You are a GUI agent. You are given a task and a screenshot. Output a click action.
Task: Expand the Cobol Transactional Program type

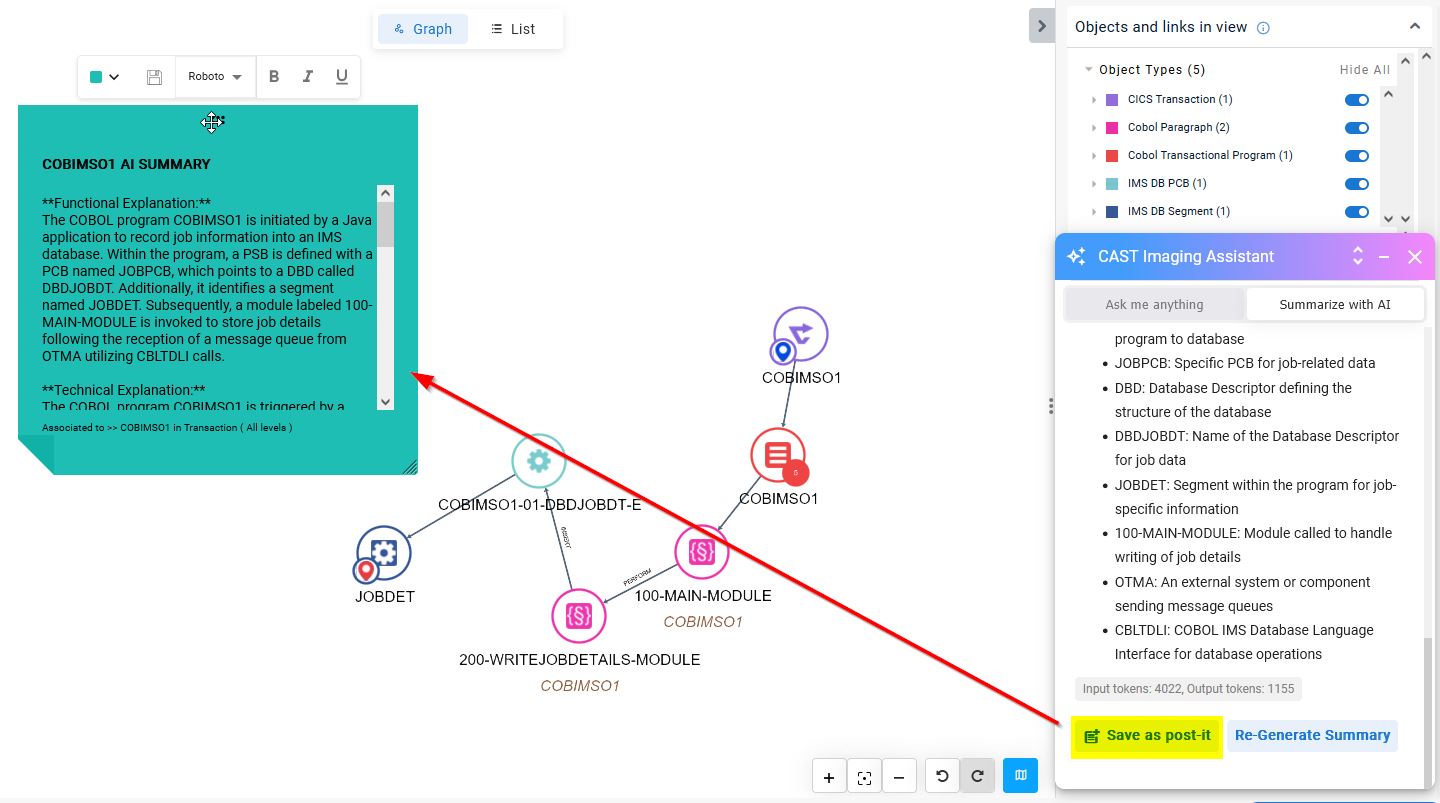[1094, 156]
